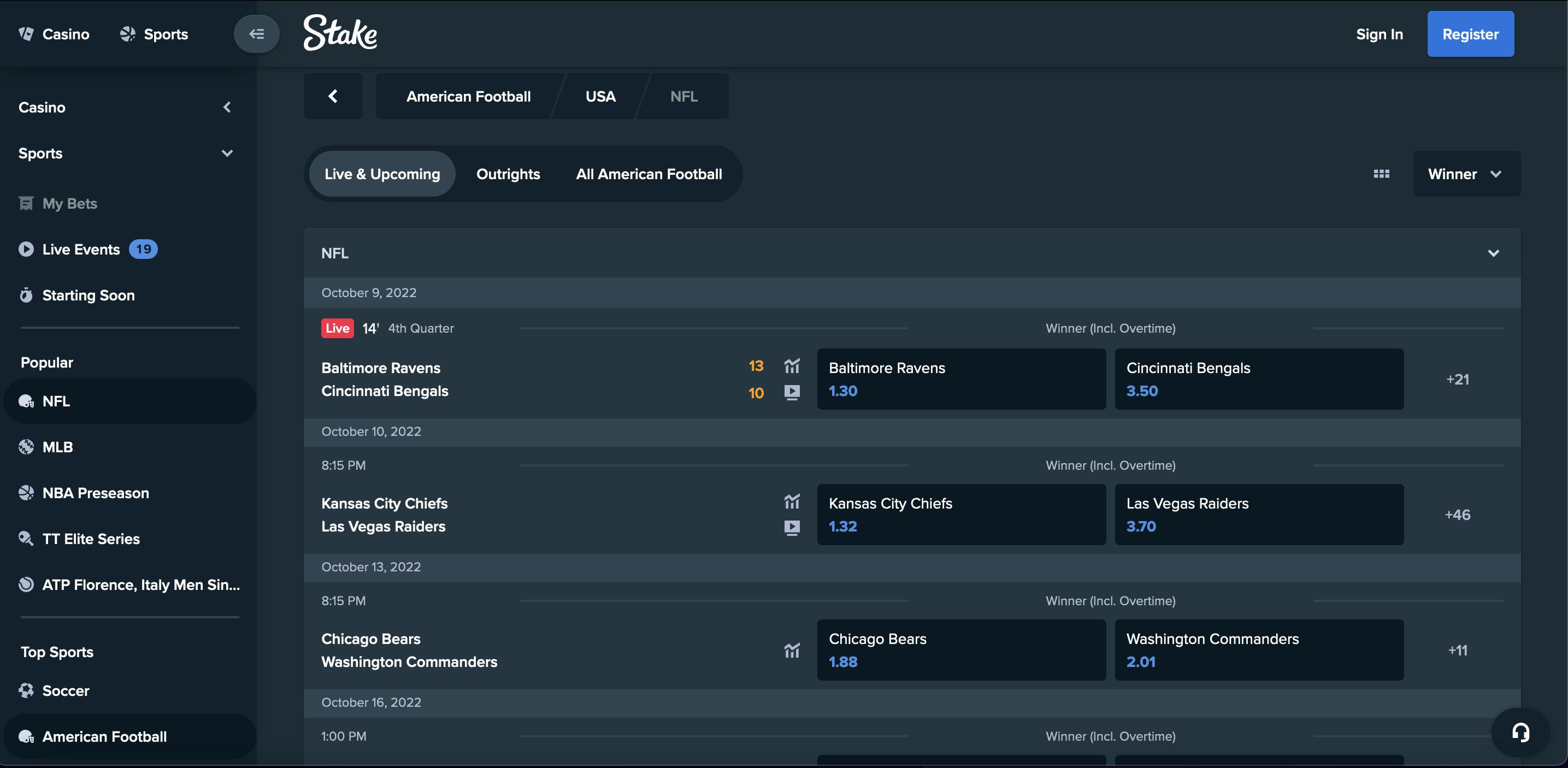The image size is (1568, 768).
Task: Expand the Casino sidebar section
Action: [x=227, y=107]
